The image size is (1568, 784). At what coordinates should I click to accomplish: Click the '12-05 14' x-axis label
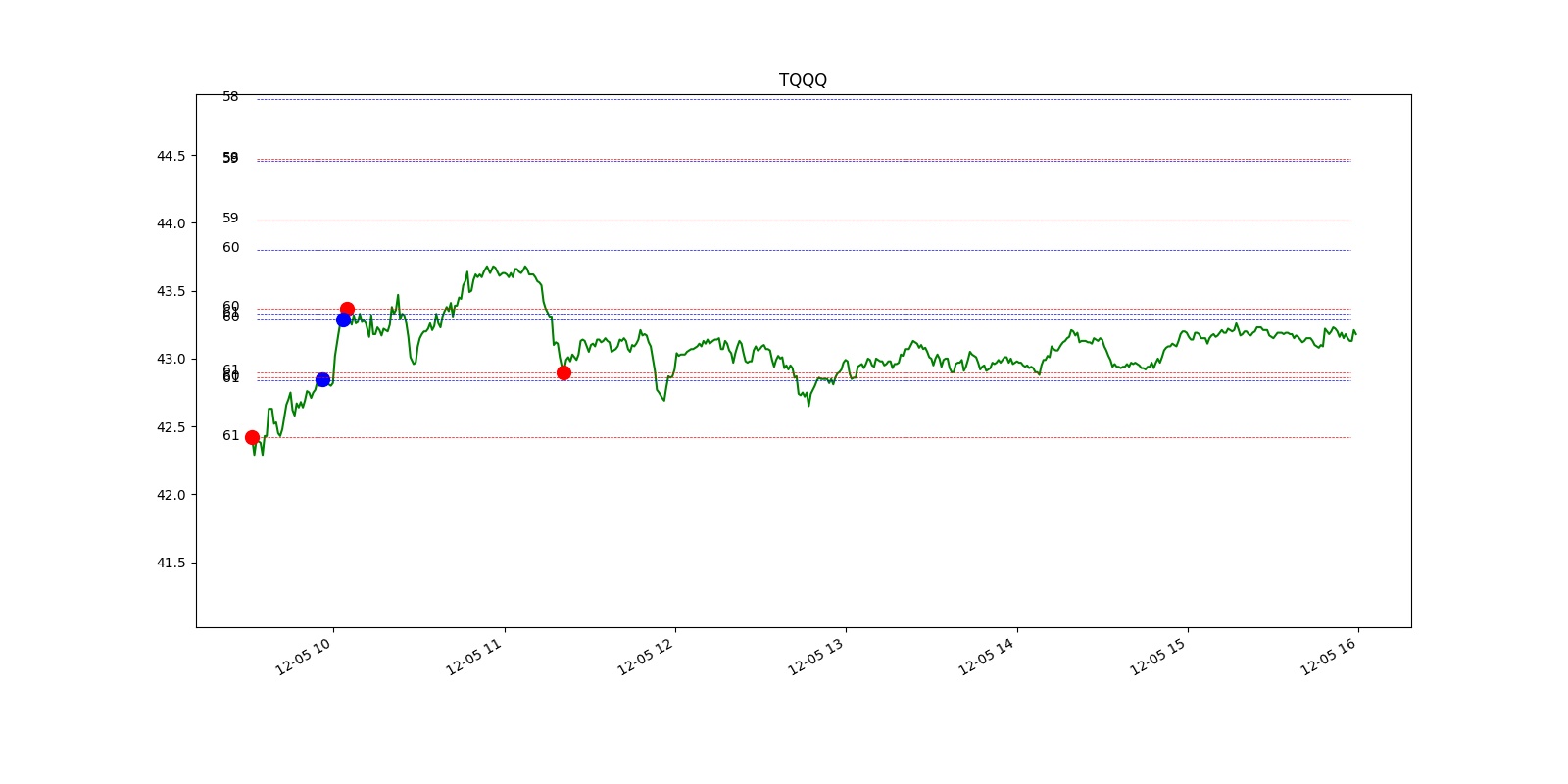[986, 657]
